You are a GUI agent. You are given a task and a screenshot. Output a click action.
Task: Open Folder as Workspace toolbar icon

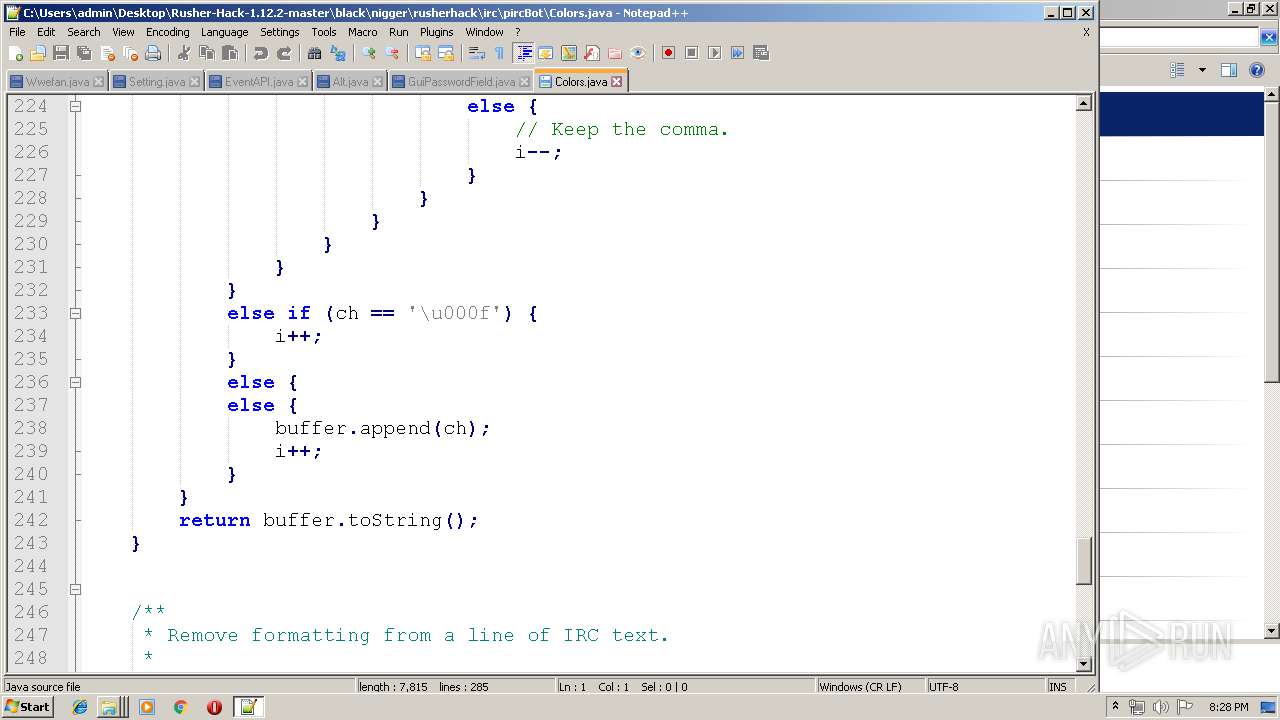click(x=615, y=53)
